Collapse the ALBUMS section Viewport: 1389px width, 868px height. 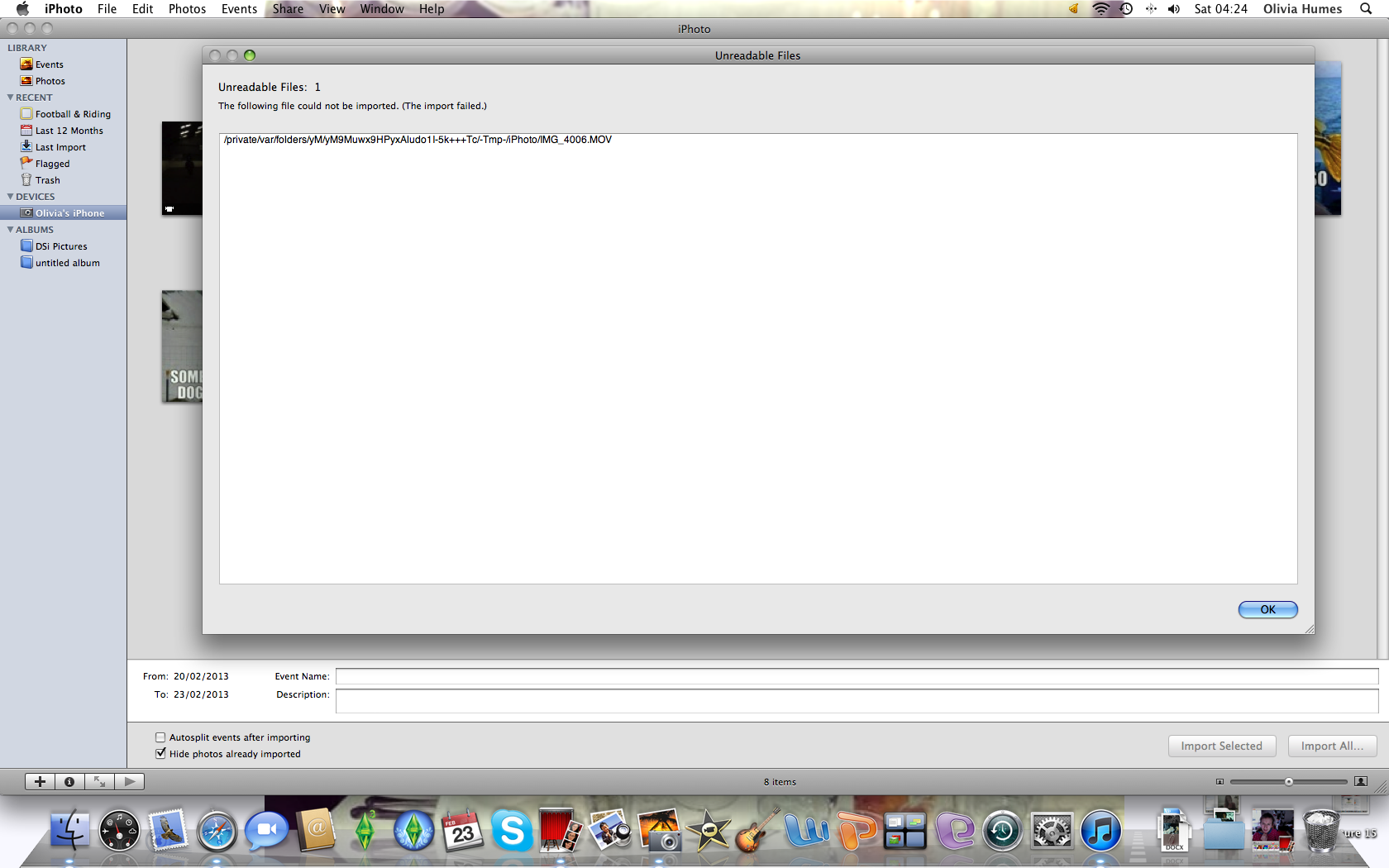(x=10, y=230)
